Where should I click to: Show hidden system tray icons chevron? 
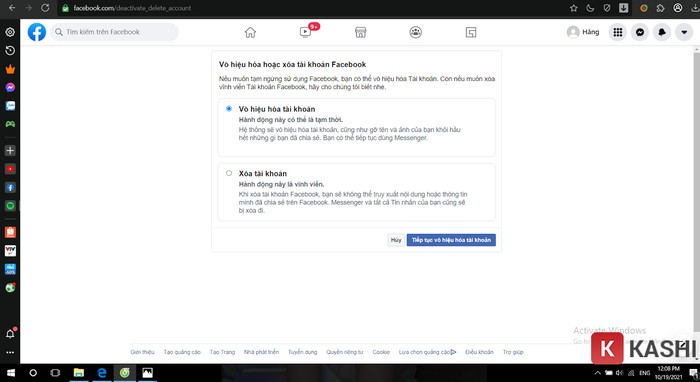click(x=597, y=373)
